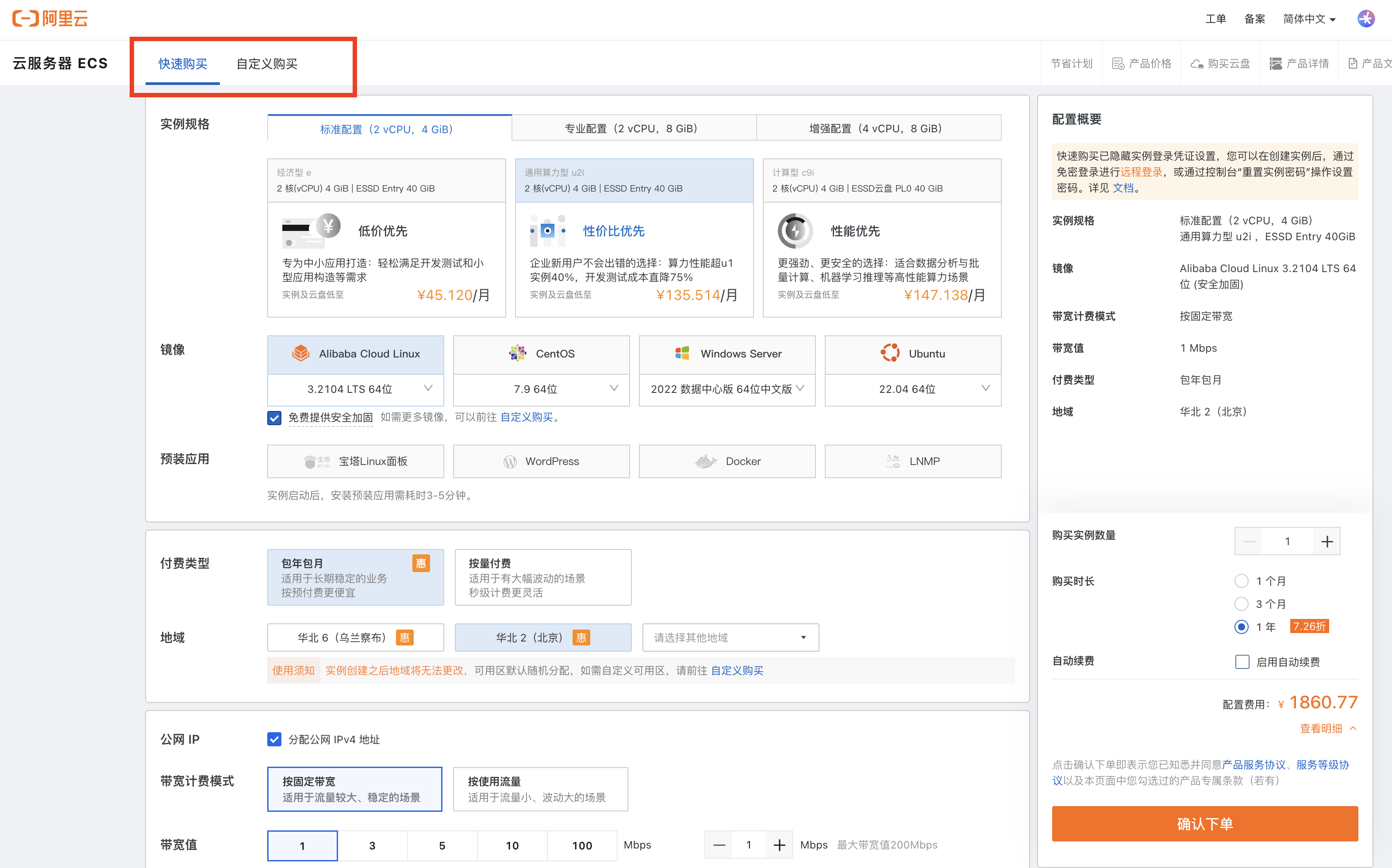
Task: Toggle 分配公网 IPv4 地址 checkbox
Action: 274,739
